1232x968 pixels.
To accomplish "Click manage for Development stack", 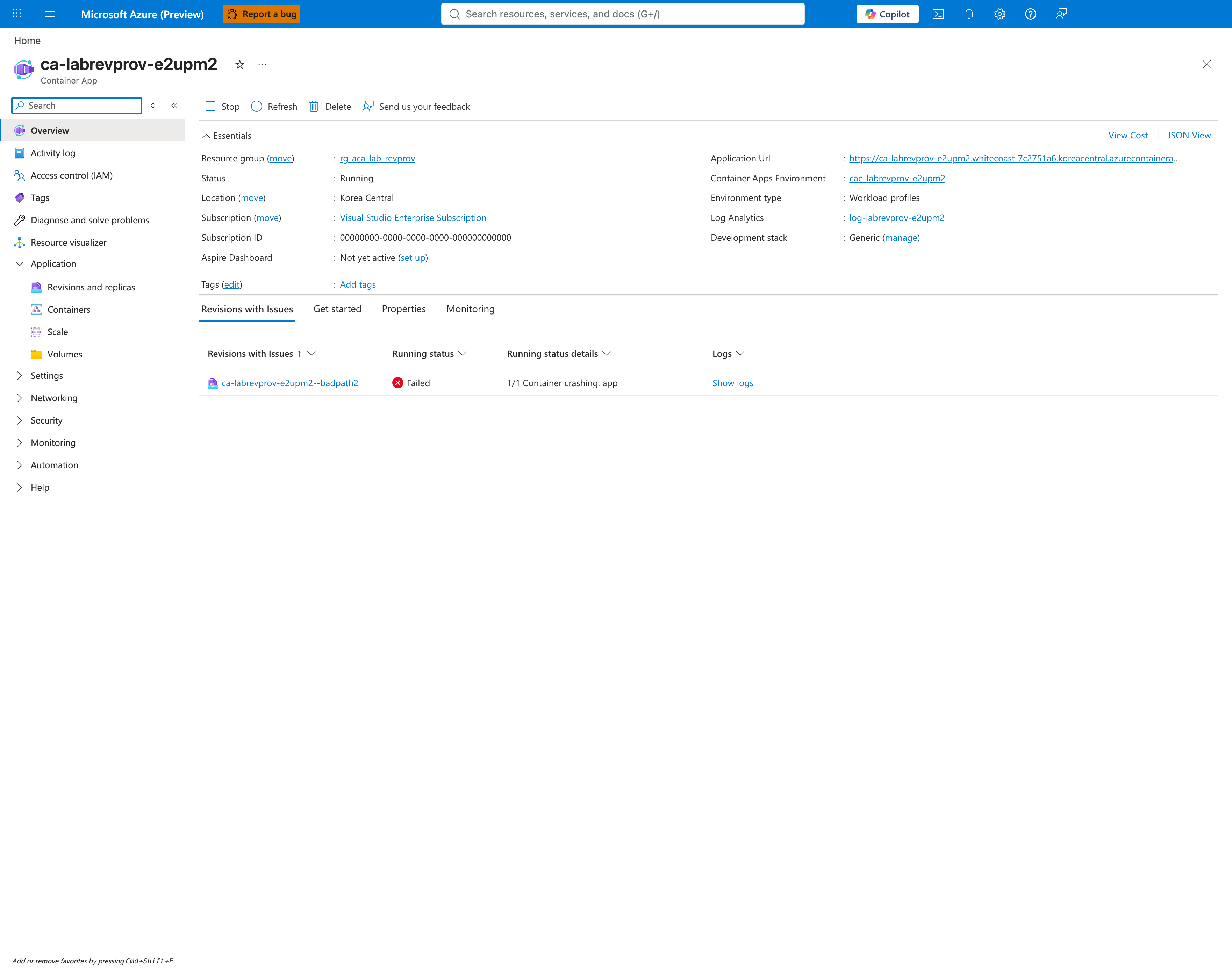I will (x=901, y=238).
